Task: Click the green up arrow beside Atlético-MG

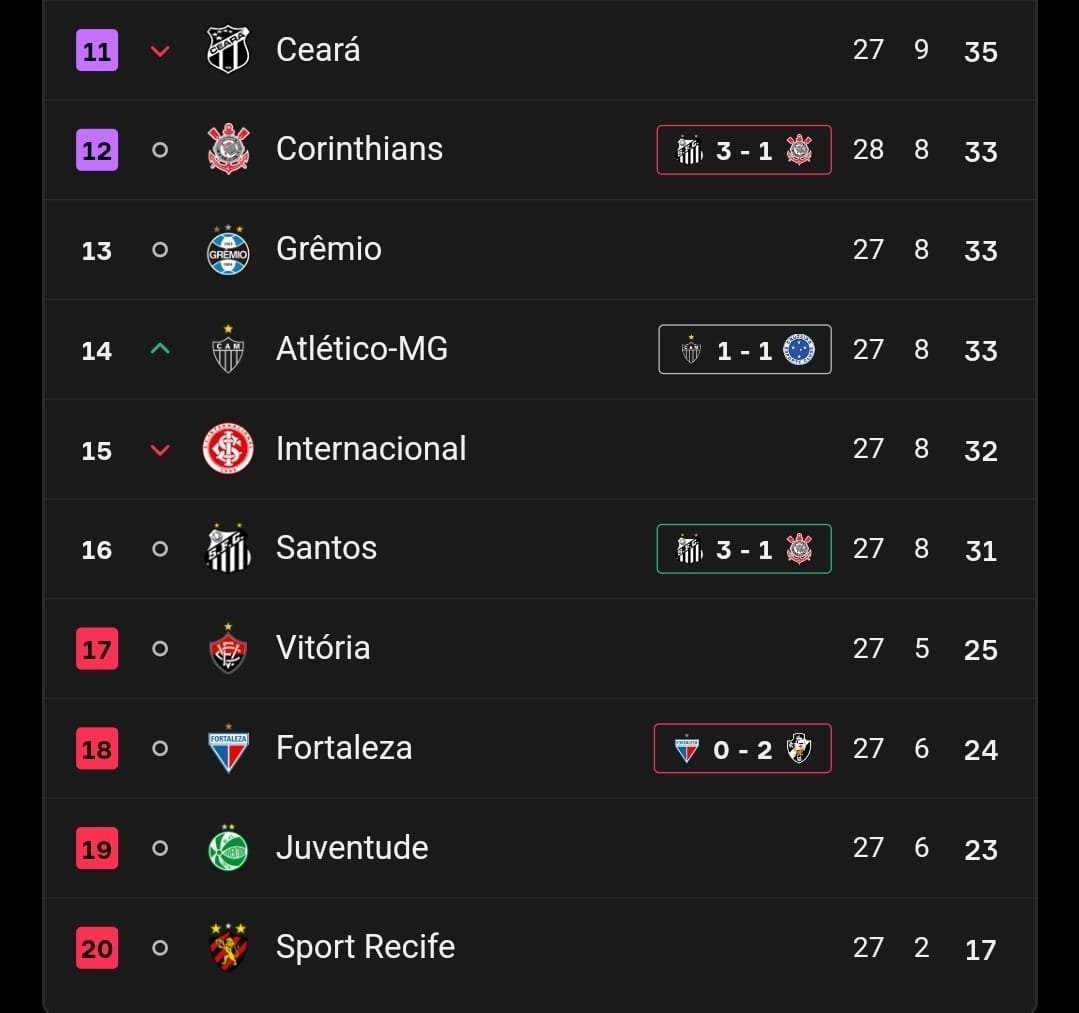Action: coord(160,349)
